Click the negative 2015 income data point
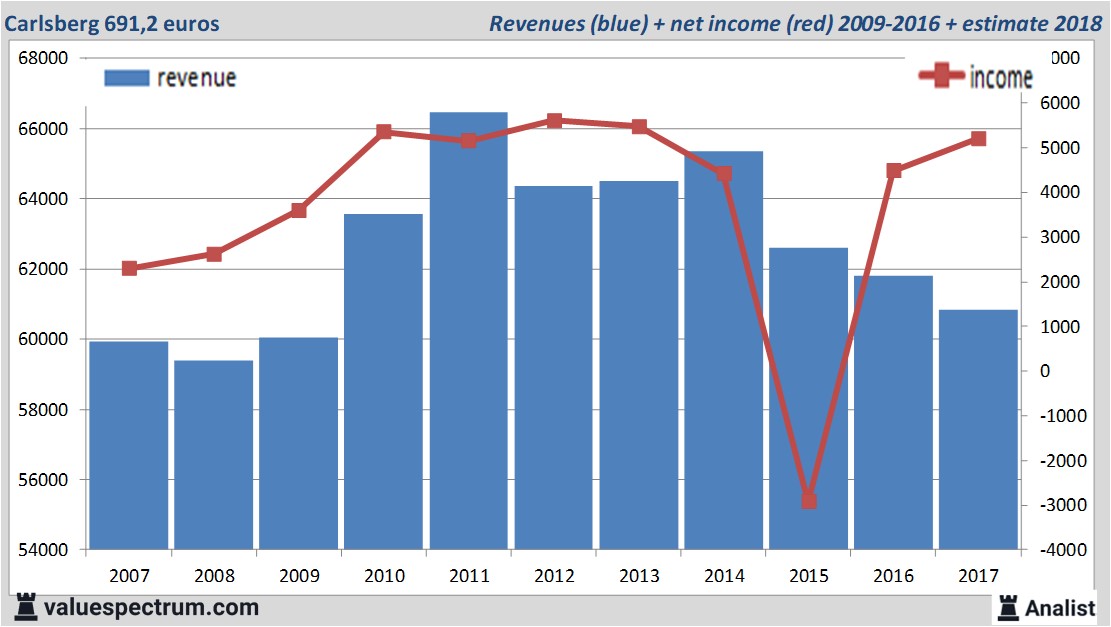Viewport: 1111px width, 627px height. click(809, 502)
